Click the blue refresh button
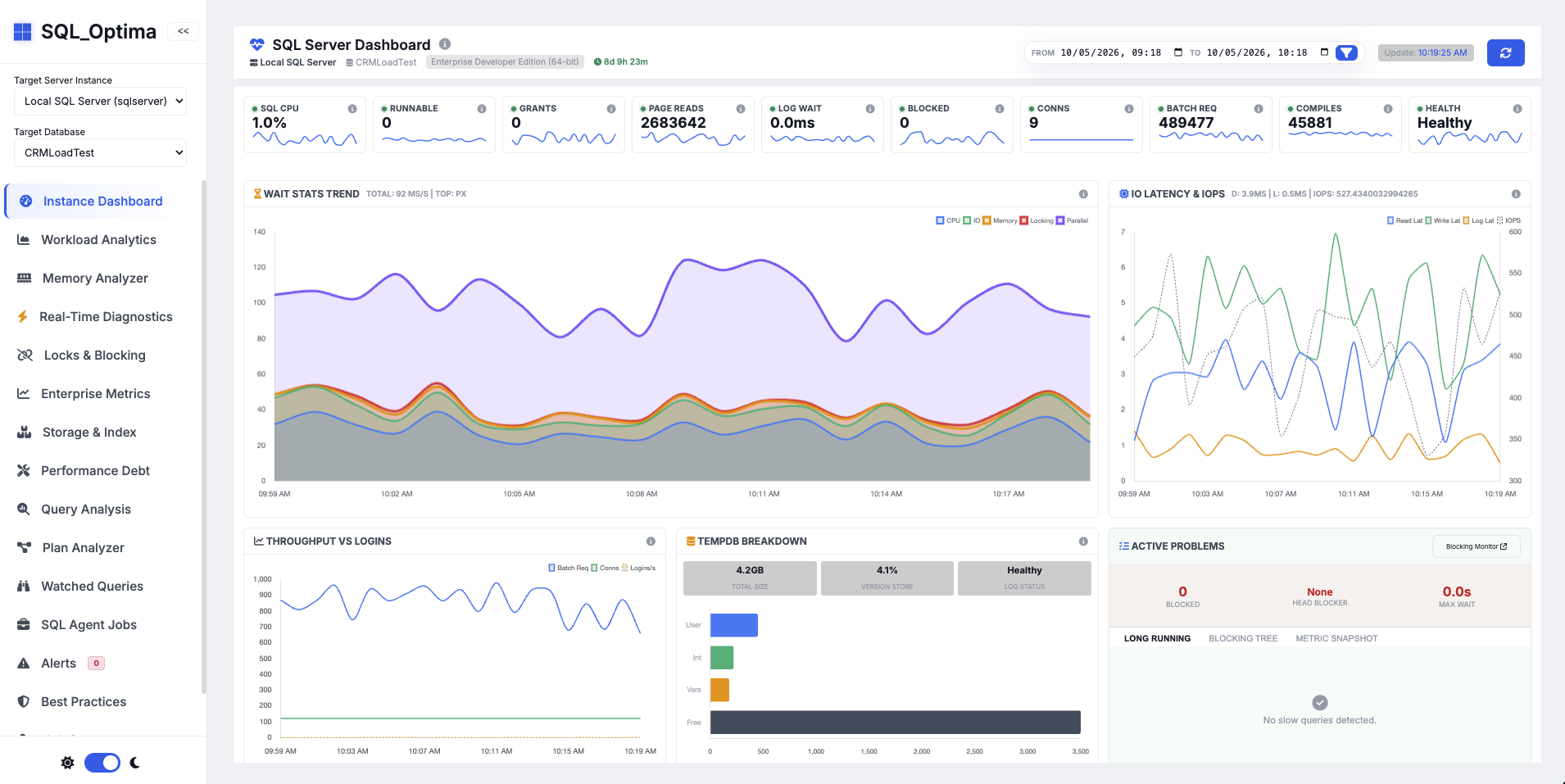Viewport: 1565px width, 784px height. (1505, 53)
